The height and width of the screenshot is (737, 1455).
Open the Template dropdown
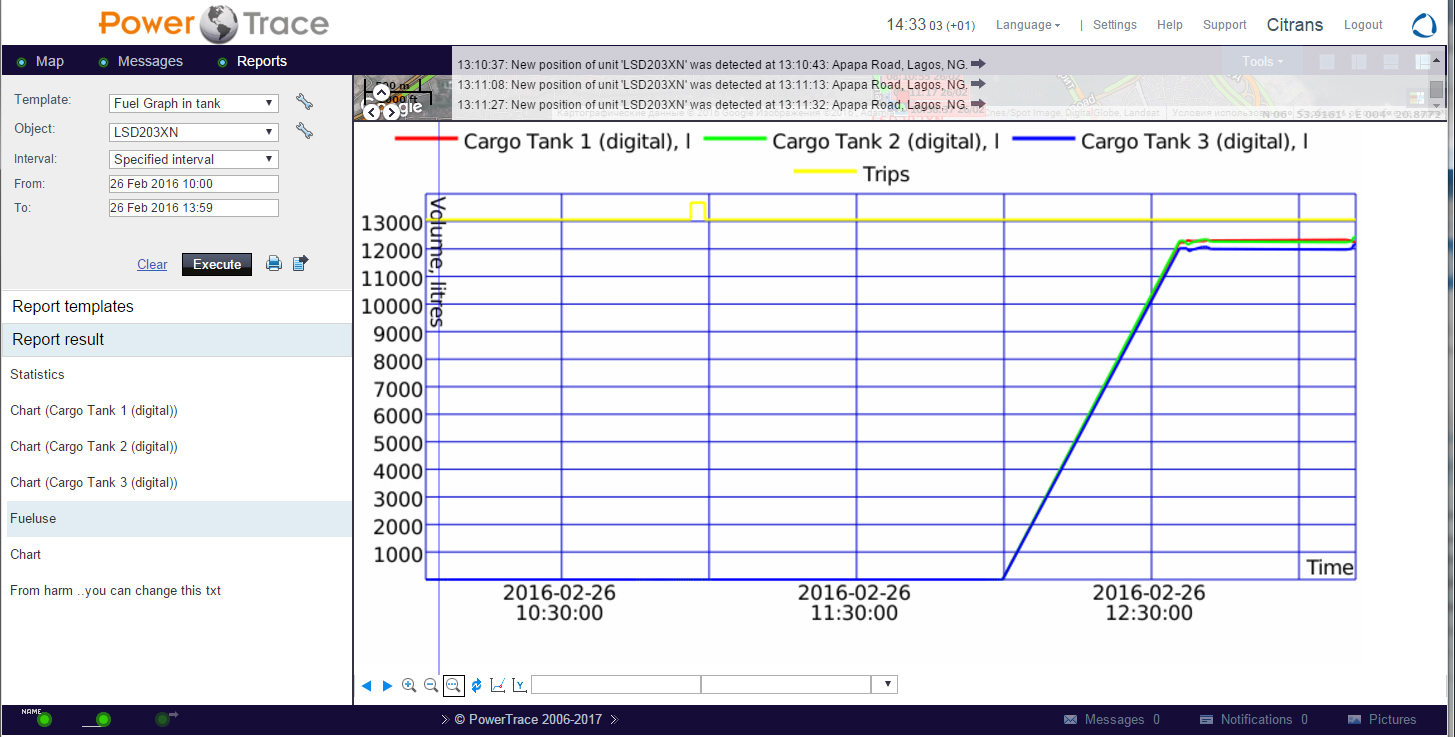tap(193, 103)
